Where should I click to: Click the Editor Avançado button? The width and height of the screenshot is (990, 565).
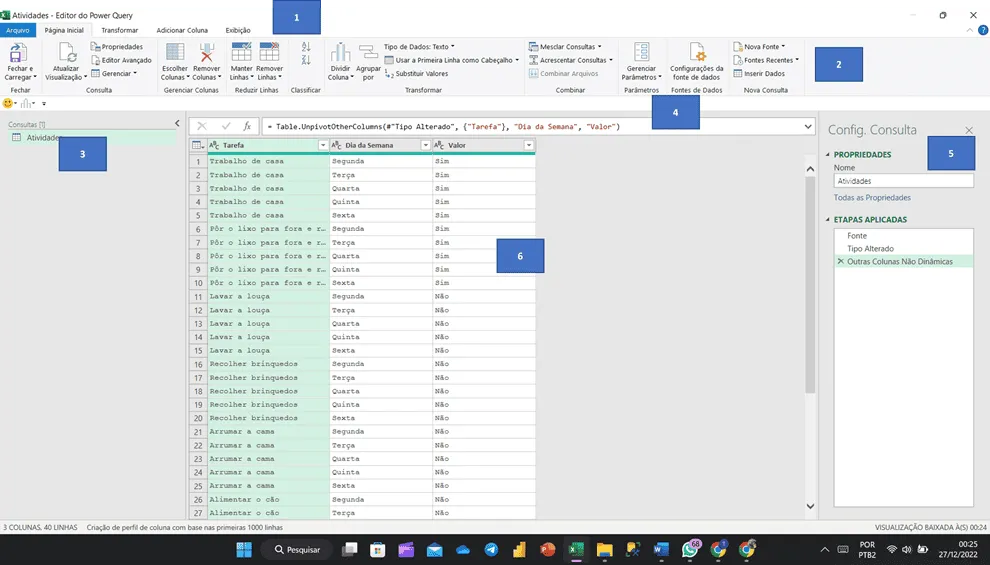point(121,60)
